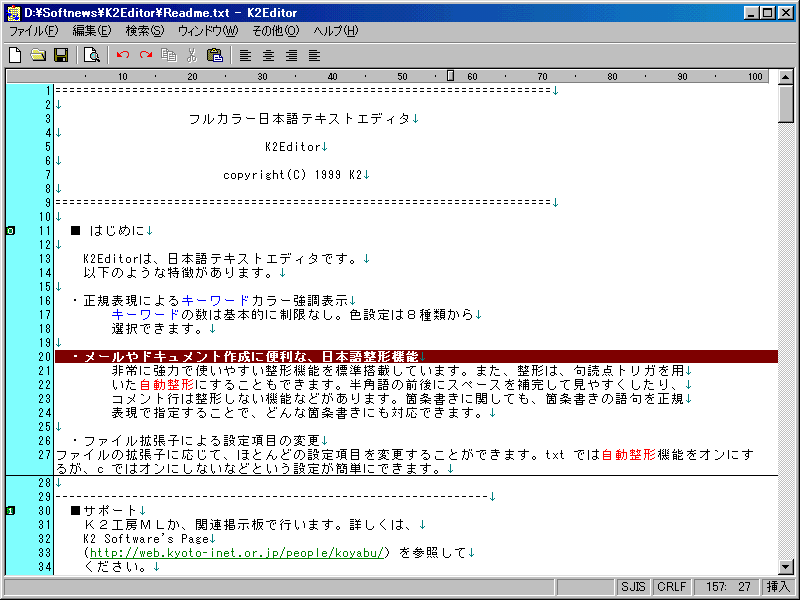Screen dimensions: 800x600
Task: Click the K2 Software's Page line
Action: [x=146, y=539]
